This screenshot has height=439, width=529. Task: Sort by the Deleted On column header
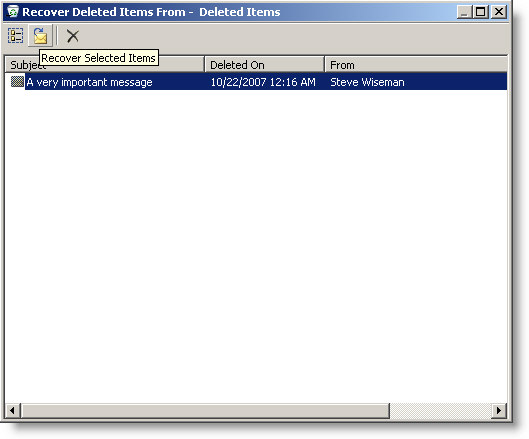[264, 64]
